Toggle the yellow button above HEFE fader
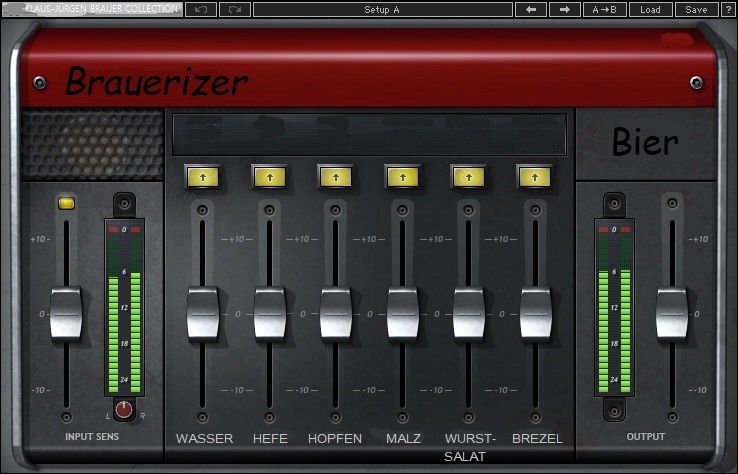 pyautogui.click(x=268, y=176)
